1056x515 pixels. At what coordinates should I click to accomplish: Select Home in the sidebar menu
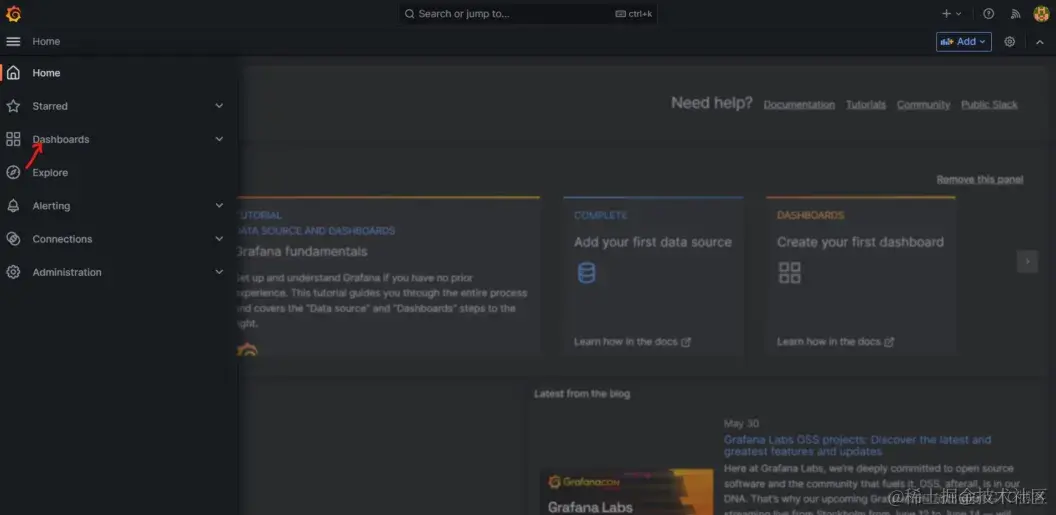tap(46, 73)
